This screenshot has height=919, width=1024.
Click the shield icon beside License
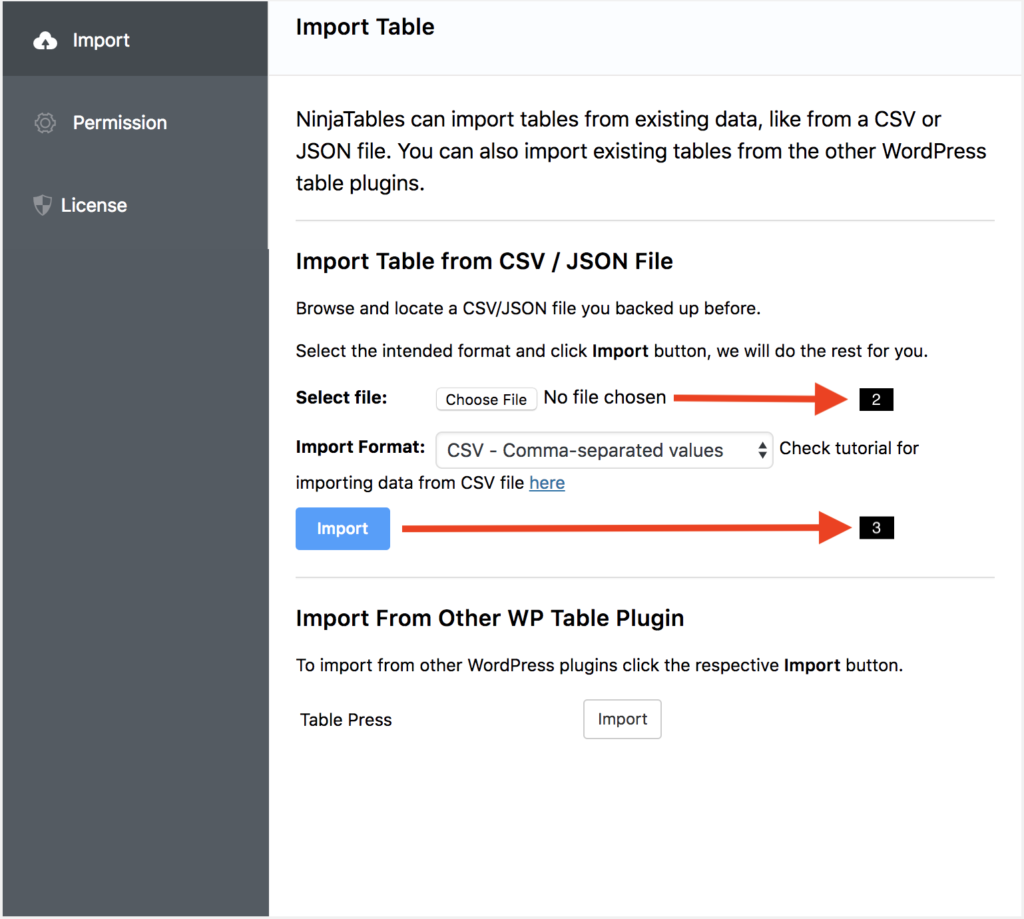click(42, 205)
